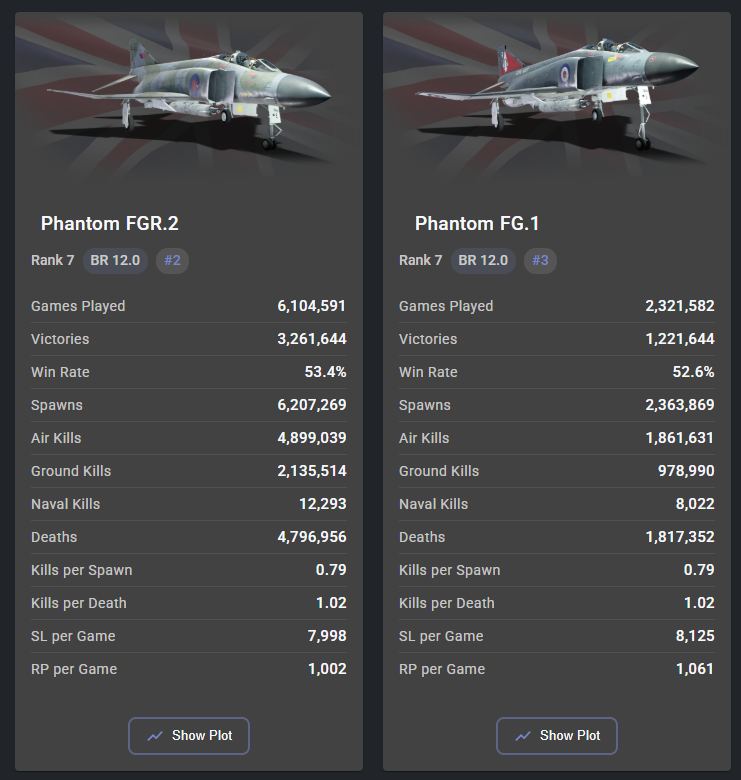Select the Rank 7 label on FG.1 card
The width and height of the screenshot is (741, 780).
coord(421,261)
